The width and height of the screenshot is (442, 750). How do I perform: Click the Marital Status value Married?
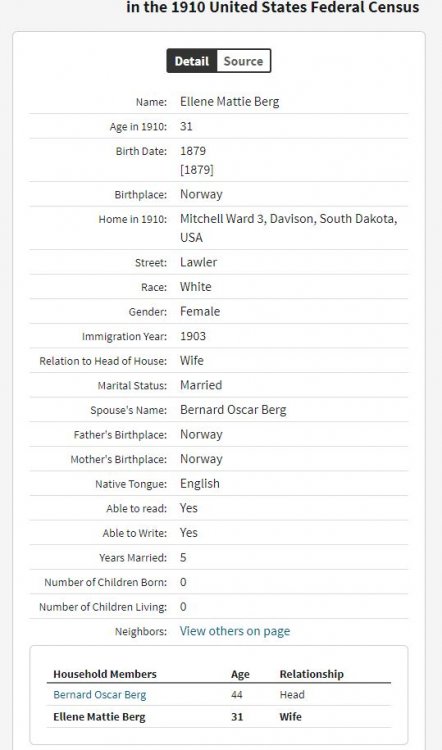(x=201, y=385)
